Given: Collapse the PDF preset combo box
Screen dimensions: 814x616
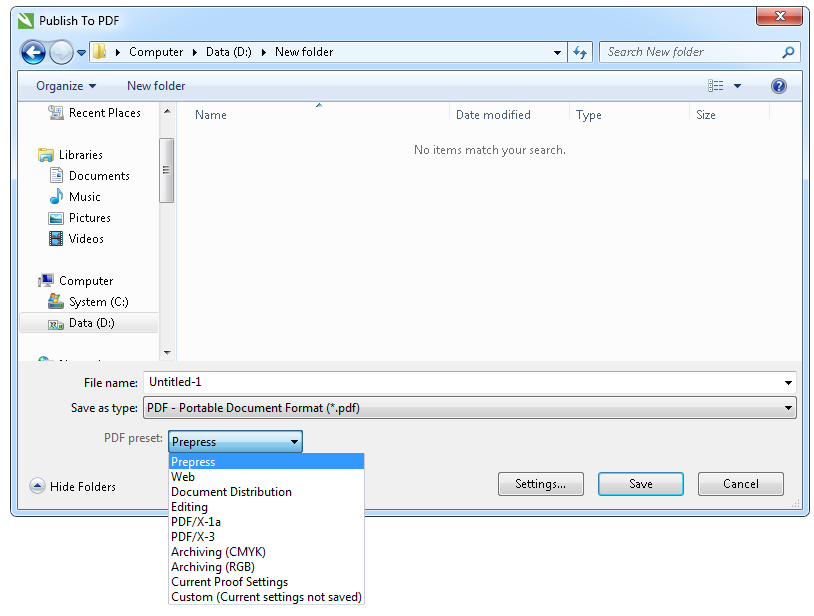Looking at the screenshot, I should tap(235, 442).
